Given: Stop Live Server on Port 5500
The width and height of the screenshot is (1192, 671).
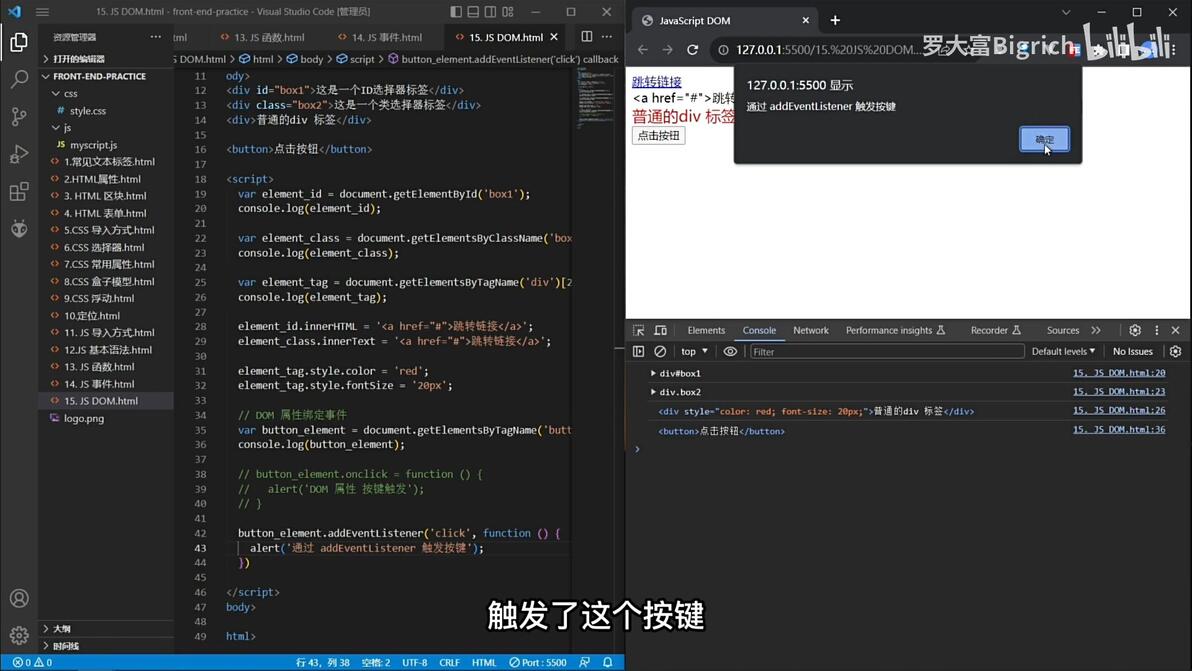Looking at the screenshot, I should point(538,663).
